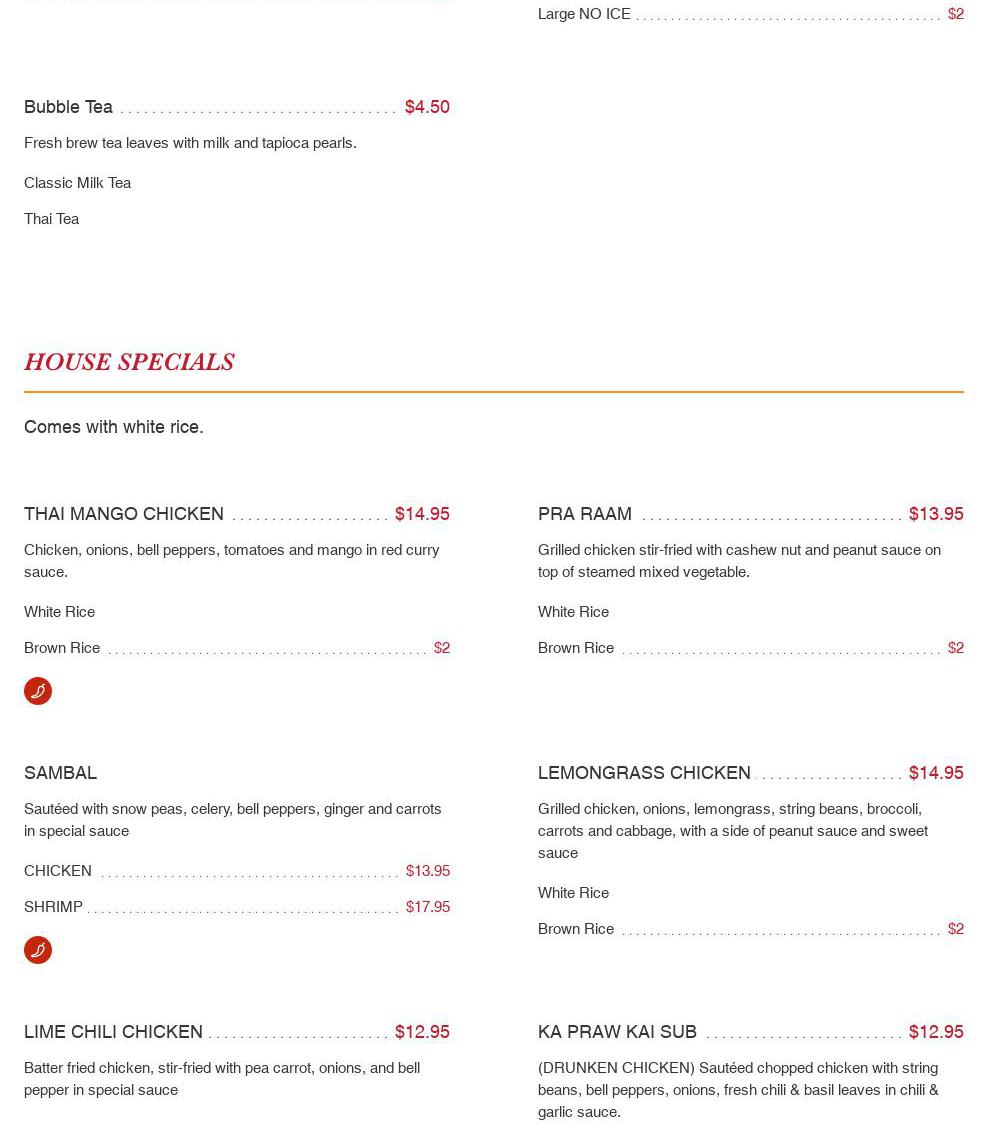987x1124 pixels.
Task: Select the Ka Praw Kai Sub dish
Action: tap(617, 1032)
